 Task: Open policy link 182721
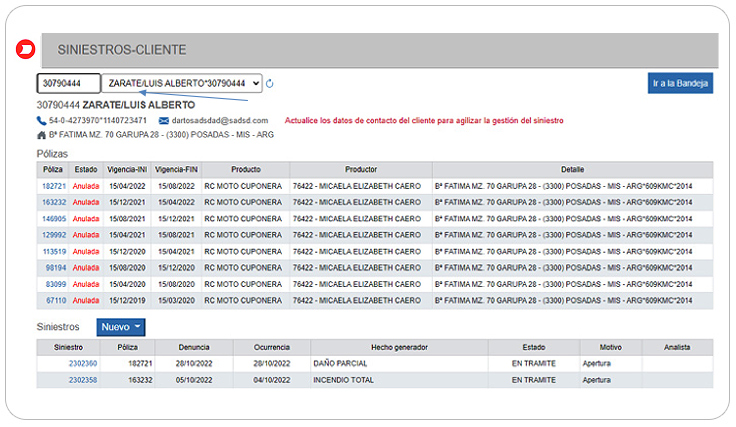pos(54,186)
